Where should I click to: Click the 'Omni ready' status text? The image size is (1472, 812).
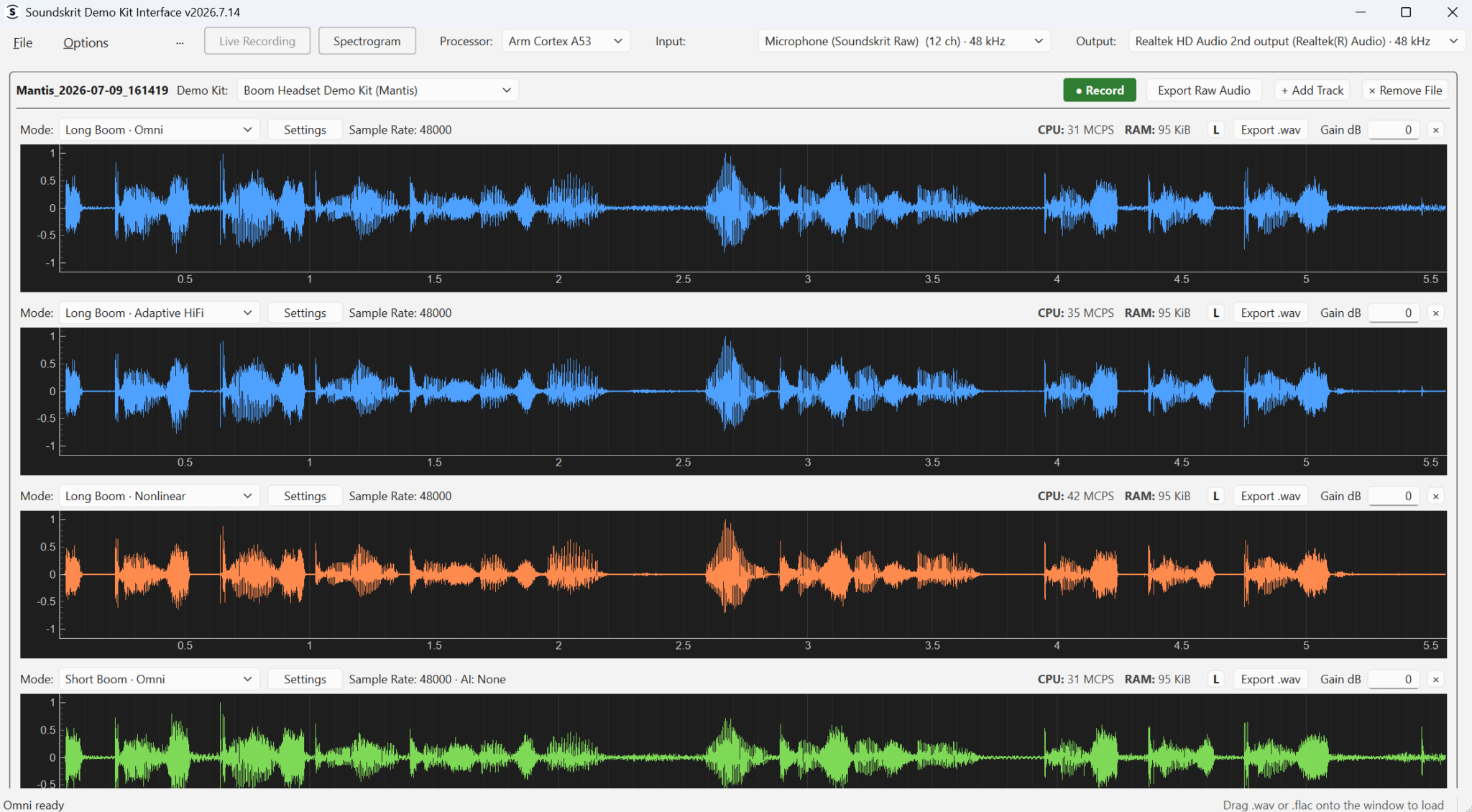pyautogui.click(x=34, y=805)
